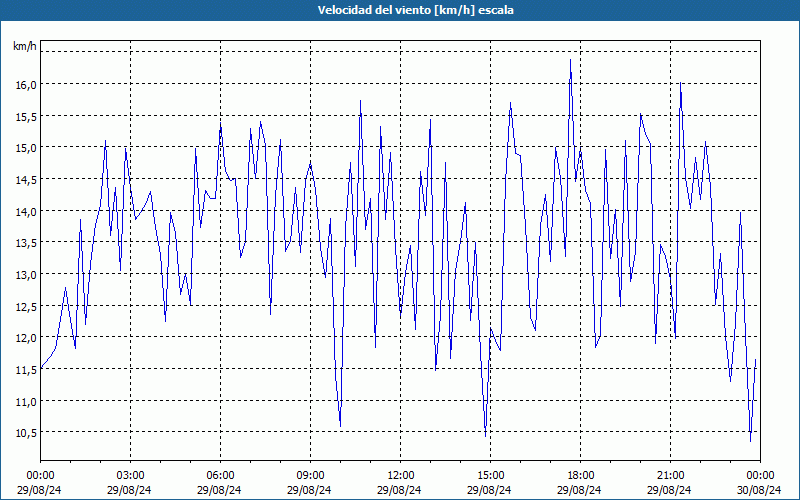Pick the '13,5' y-axis value
800x500 pixels.
point(27,243)
